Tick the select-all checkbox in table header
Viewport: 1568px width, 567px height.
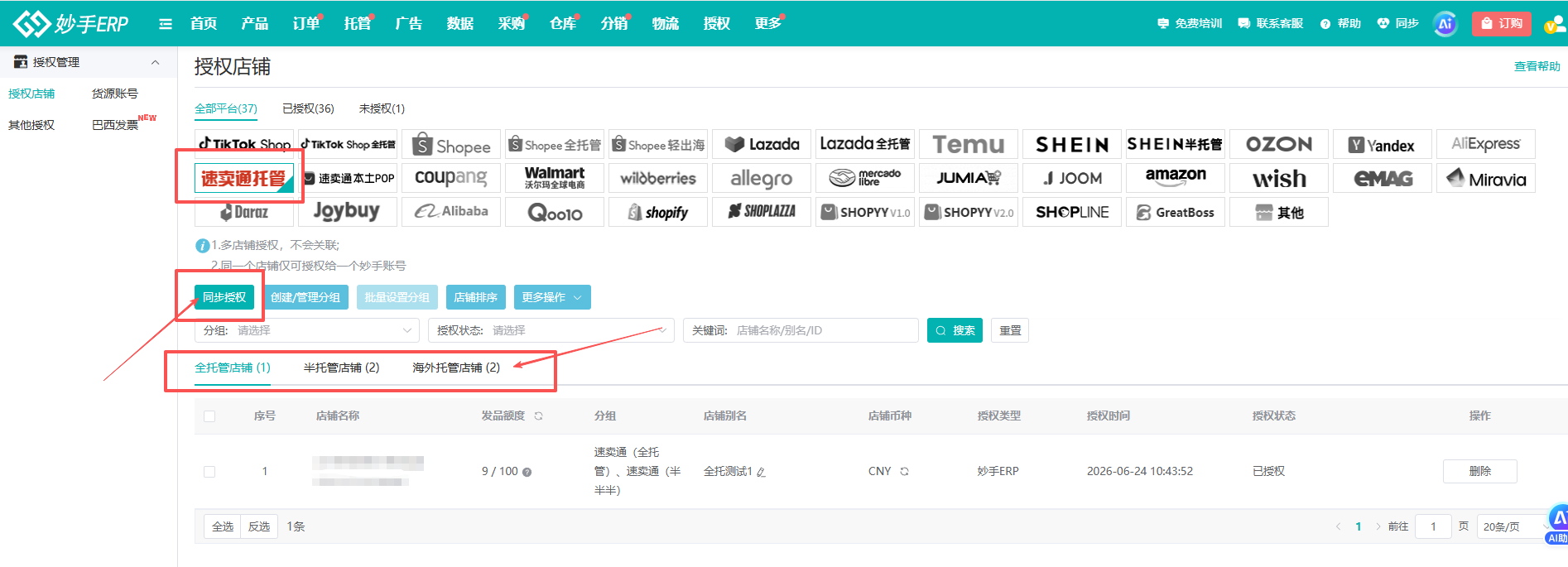click(209, 416)
